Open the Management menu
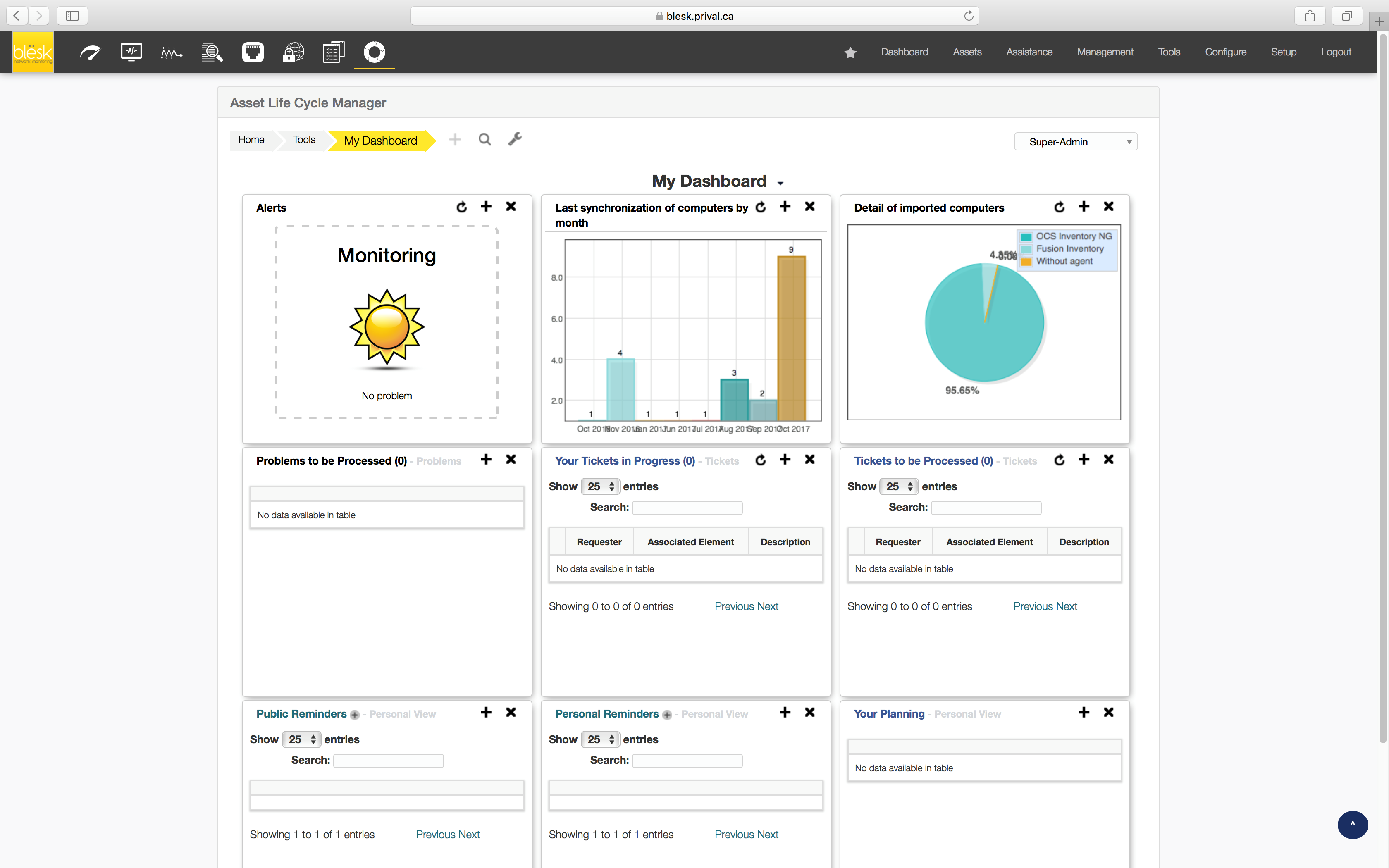 pyautogui.click(x=1104, y=52)
